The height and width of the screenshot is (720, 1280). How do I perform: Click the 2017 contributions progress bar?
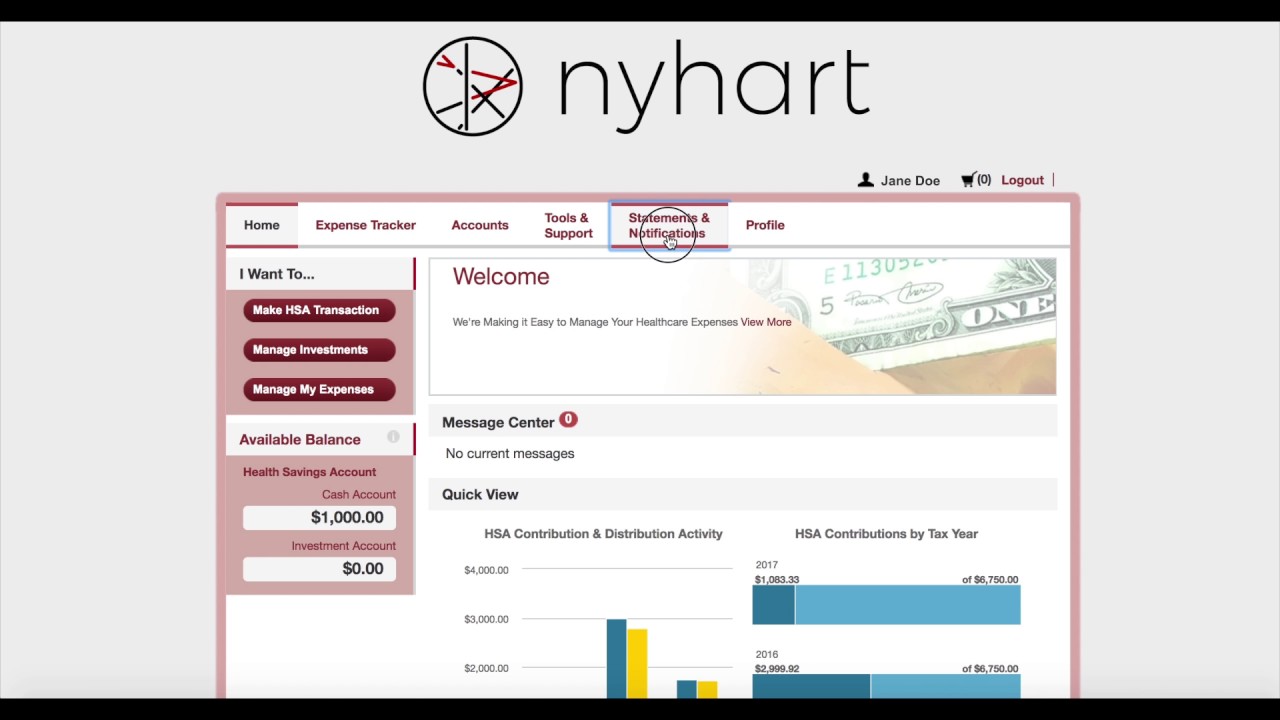886,605
